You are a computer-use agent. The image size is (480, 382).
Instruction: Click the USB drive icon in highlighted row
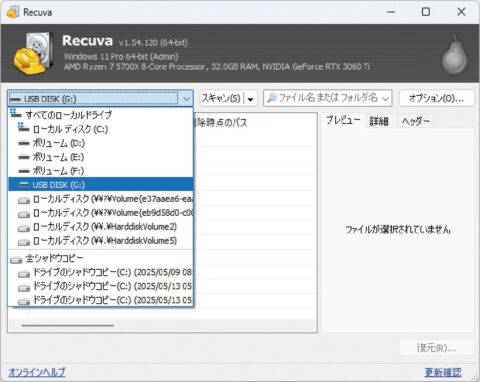pos(24,185)
